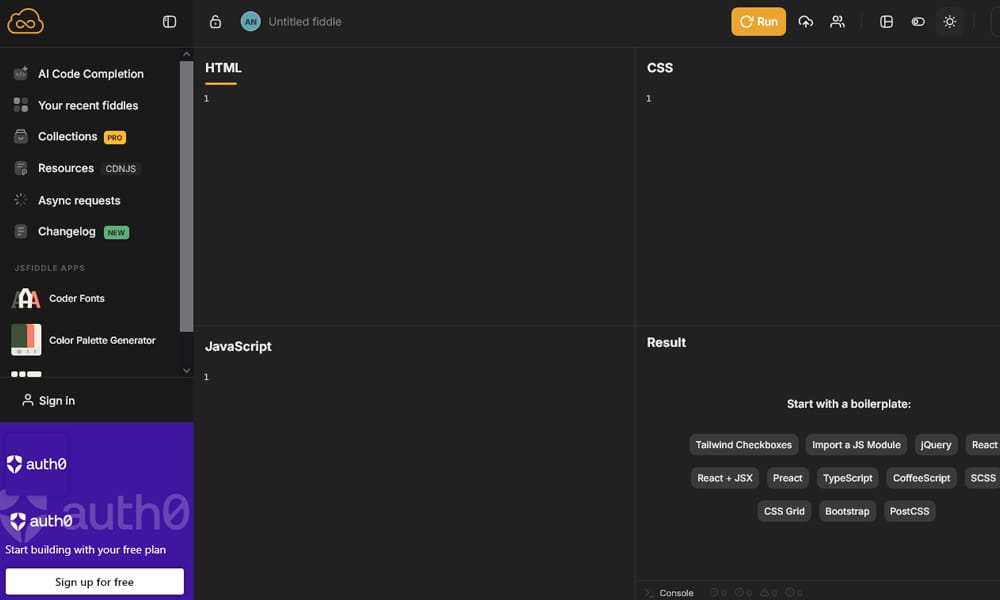Click Sign up for free button
This screenshot has height=600, width=1000.
(x=94, y=582)
